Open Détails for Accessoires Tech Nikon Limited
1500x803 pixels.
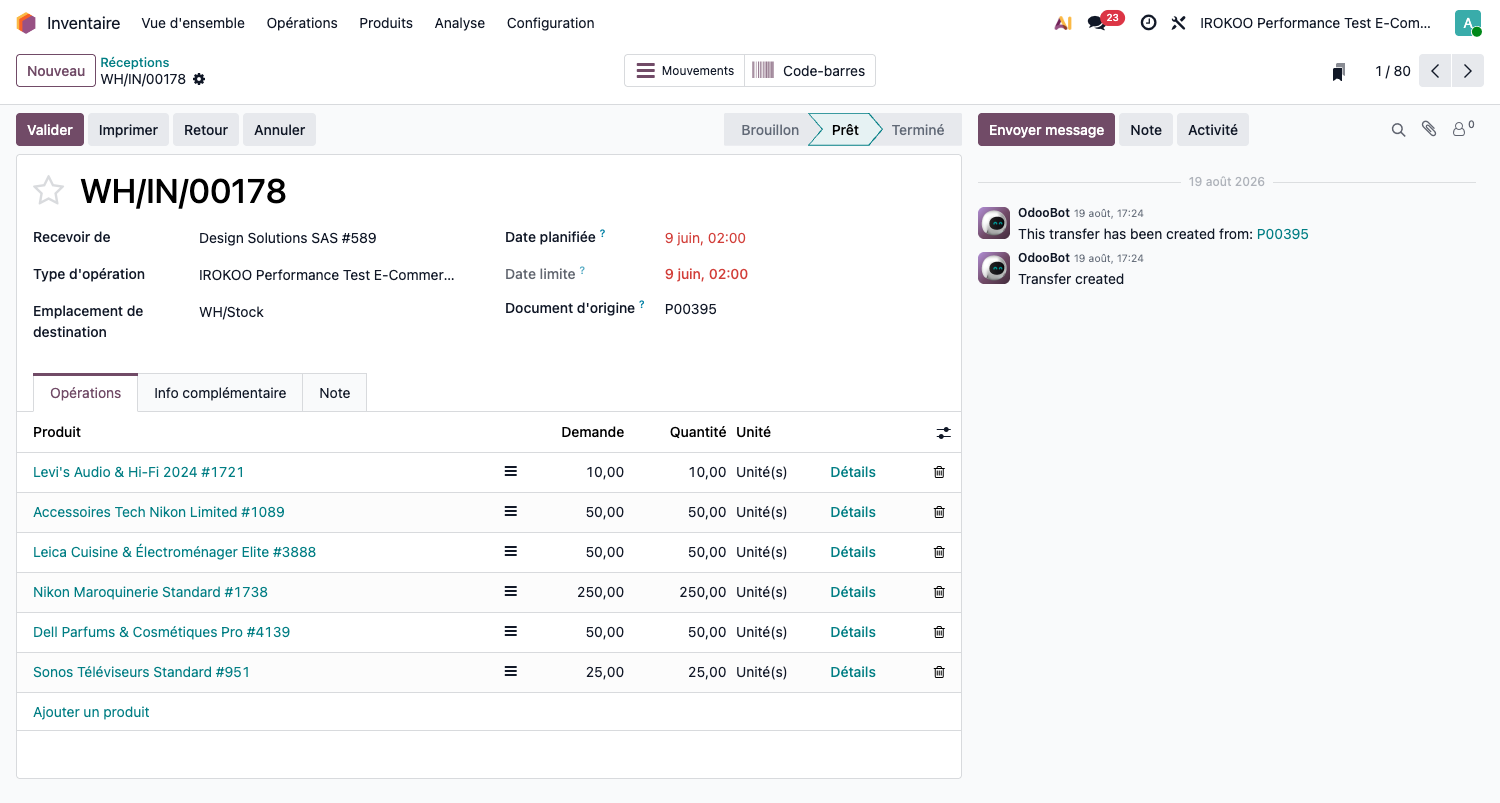tap(853, 512)
